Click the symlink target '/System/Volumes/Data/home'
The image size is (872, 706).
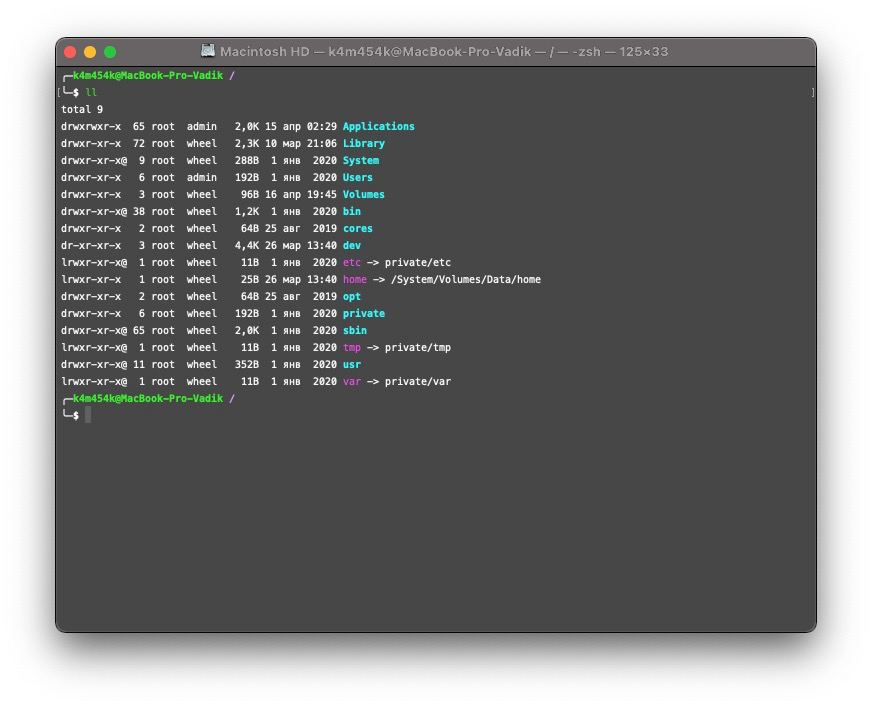click(x=466, y=280)
